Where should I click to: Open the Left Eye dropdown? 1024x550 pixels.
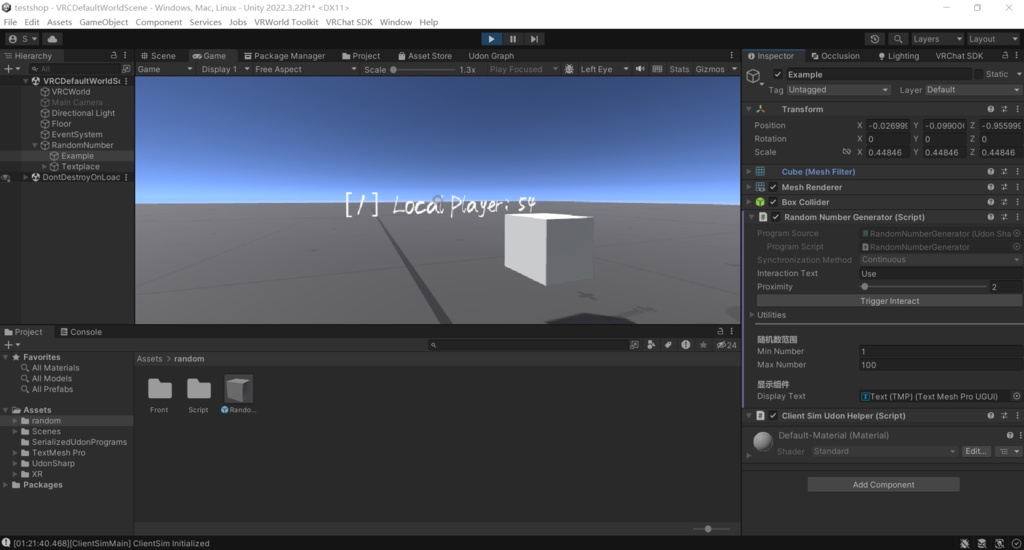[604, 69]
